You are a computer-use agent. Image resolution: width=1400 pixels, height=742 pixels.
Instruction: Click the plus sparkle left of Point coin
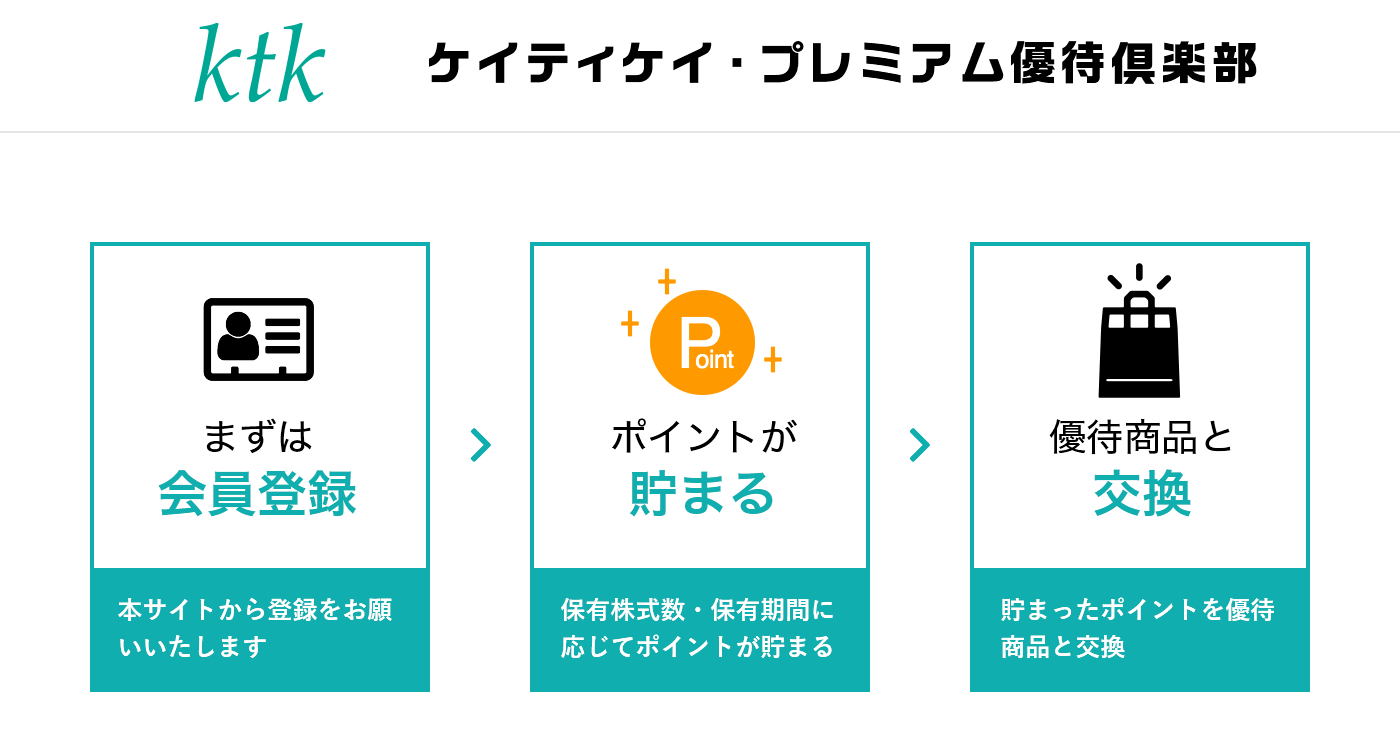(630, 323)
